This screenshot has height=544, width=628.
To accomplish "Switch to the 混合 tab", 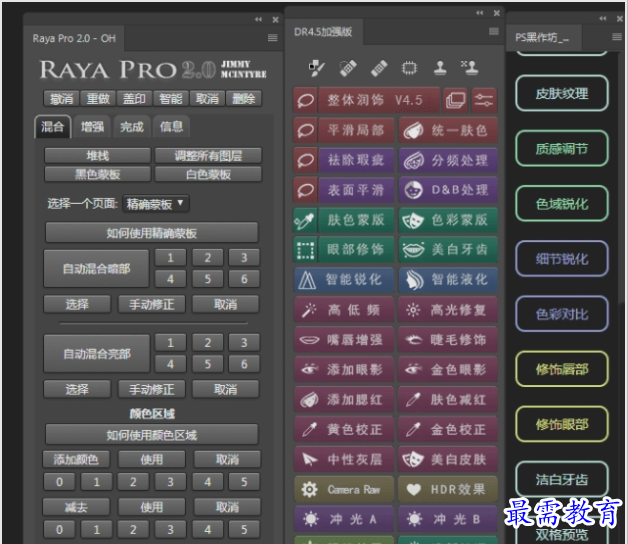I will pos(52,127).
